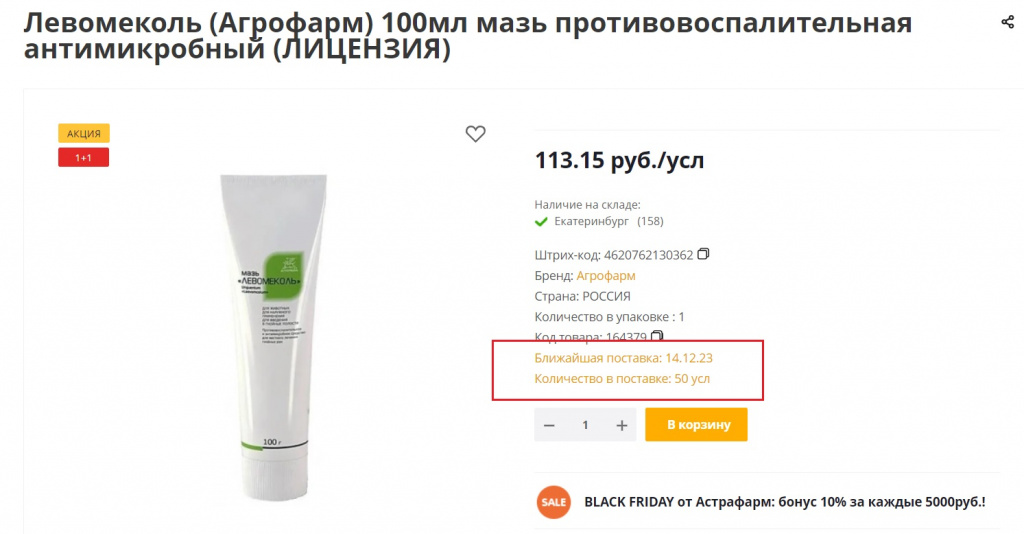Click the Левомеколь product title heading
The image size is (1024, 534).
pyautogui.click(x=468, y=36)
